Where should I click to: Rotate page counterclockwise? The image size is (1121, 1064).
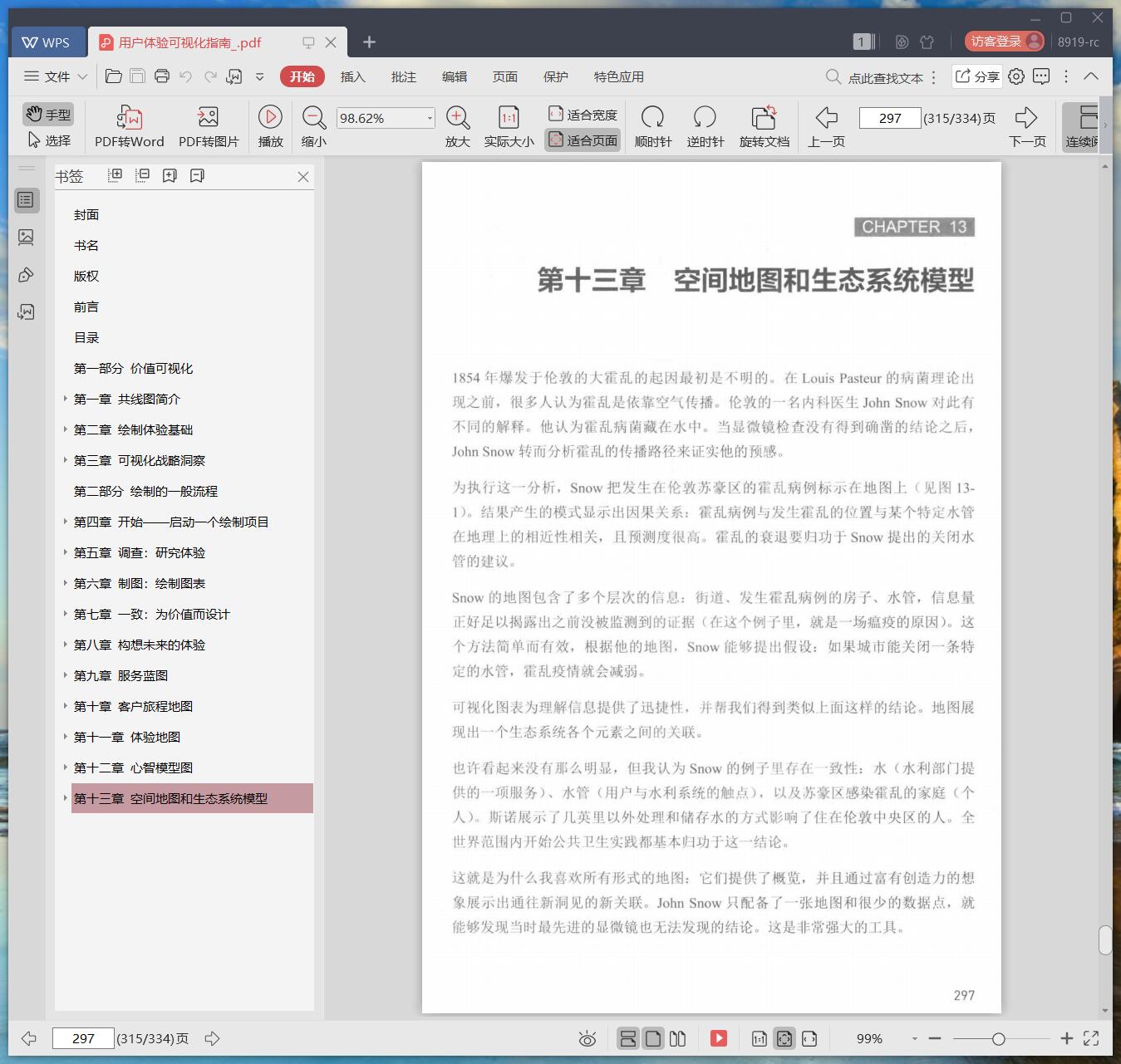[705, 126]
